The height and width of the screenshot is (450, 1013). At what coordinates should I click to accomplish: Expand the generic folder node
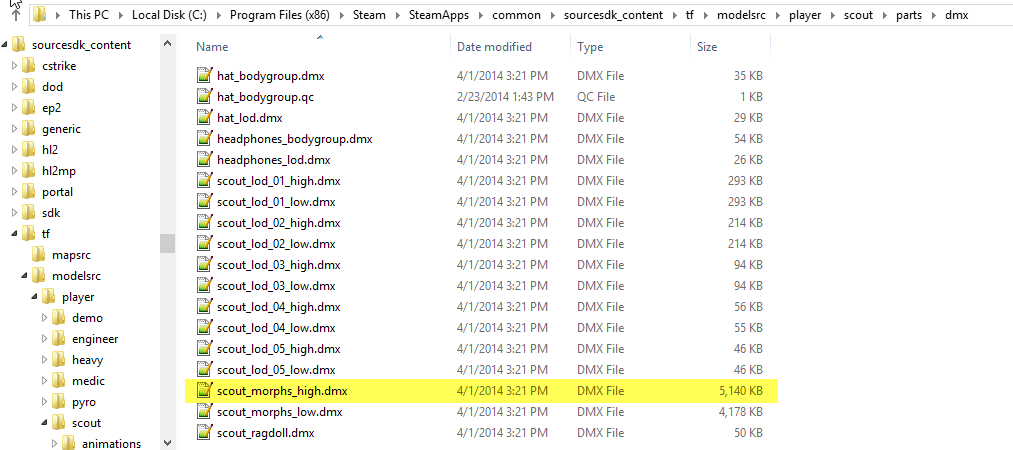[x=15, y=128]
